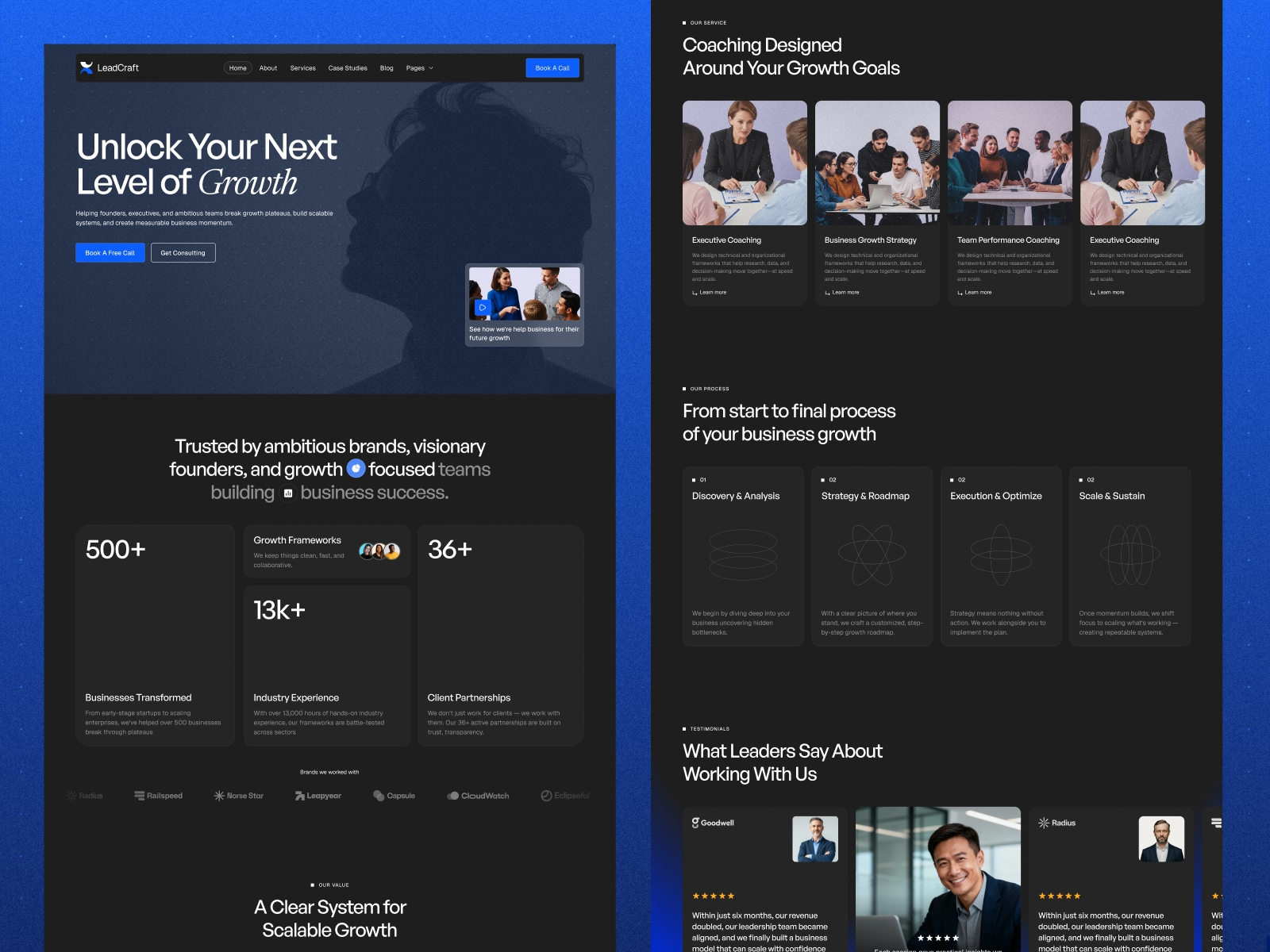Click the 'Business Growth Strategy' card title
Image resolution: width=1270 pixels, height=952 pixels.
[x=871, y=240]
